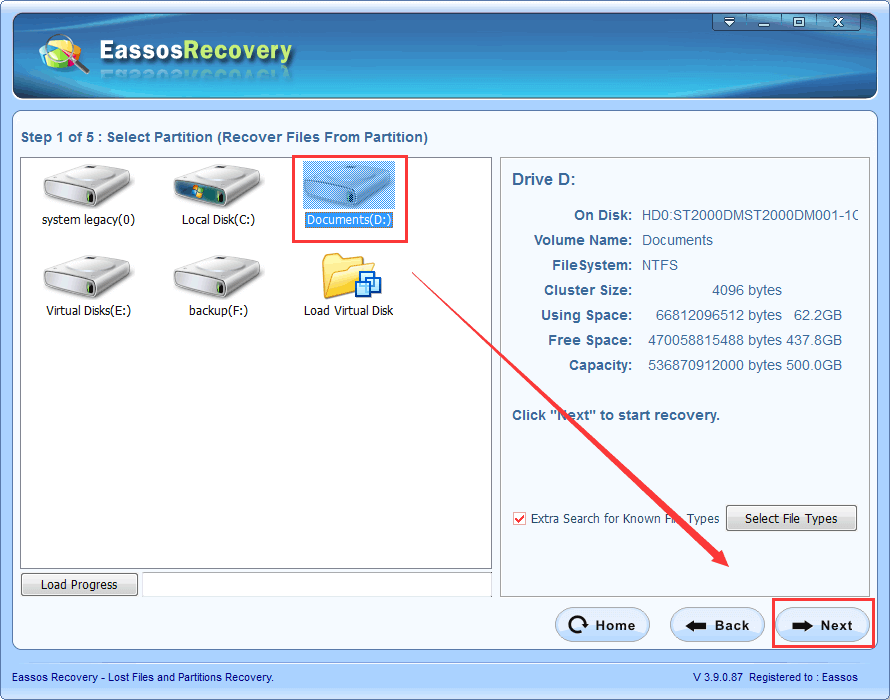Choose the Documents(D:) partition icon
Viewport: 890px width, 700px height.
tap(349, 185)
